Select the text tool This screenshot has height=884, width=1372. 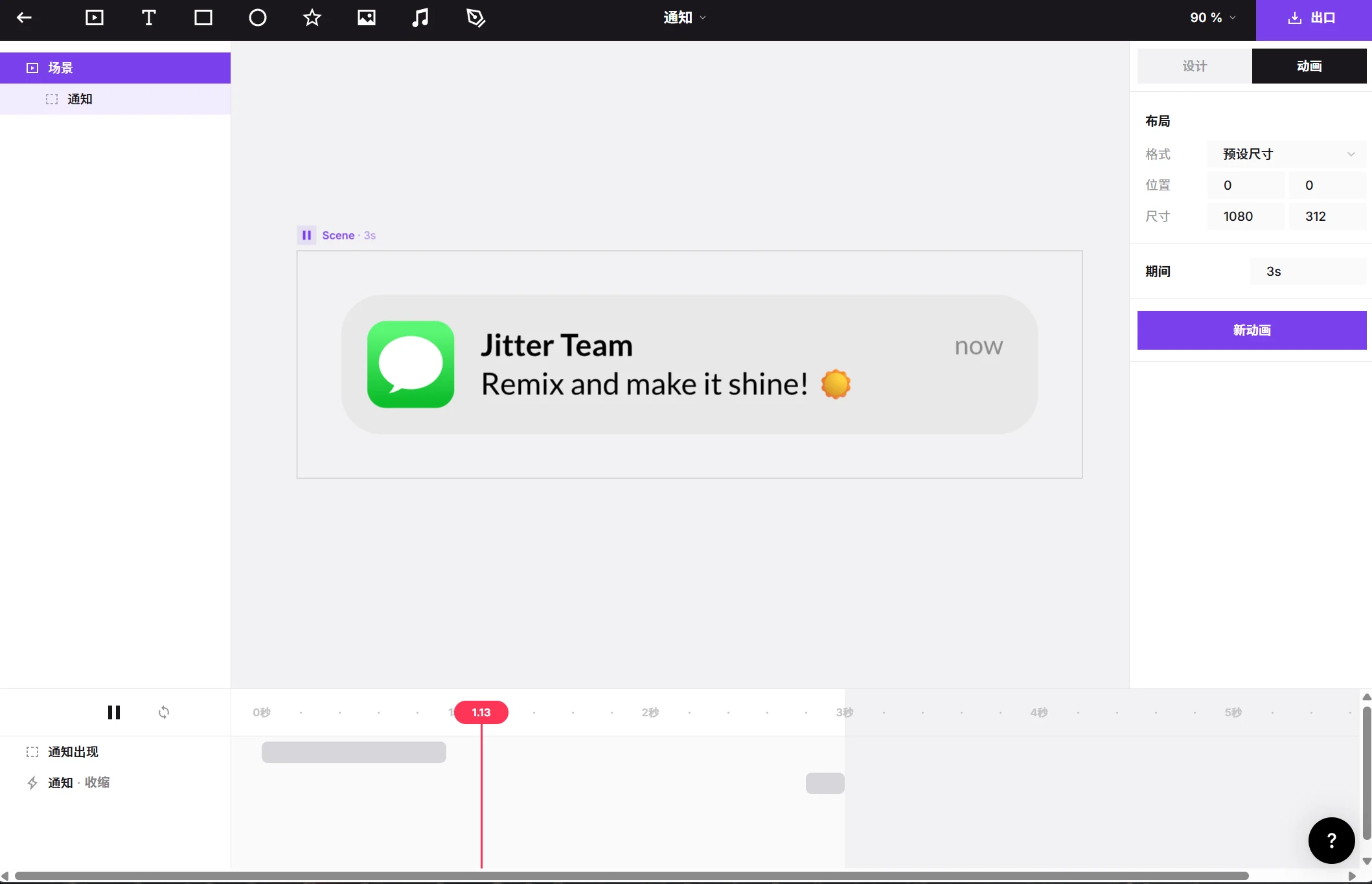[x=148, y=17]
